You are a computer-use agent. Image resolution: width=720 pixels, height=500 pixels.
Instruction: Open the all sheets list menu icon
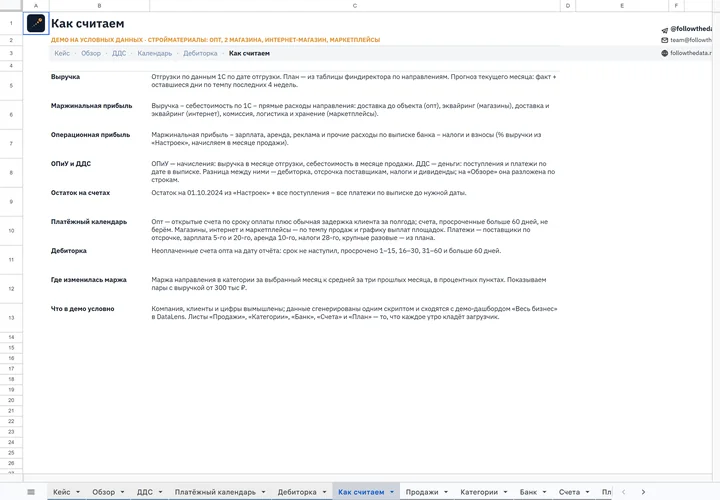[x=31, y=492]
